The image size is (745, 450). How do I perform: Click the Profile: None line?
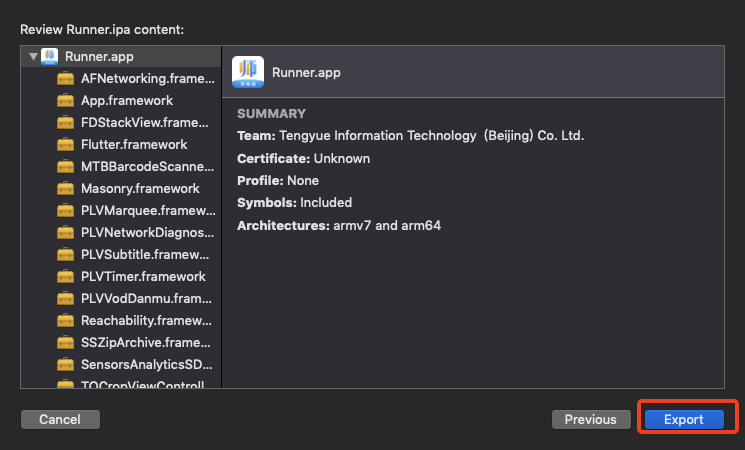(278, 181)
